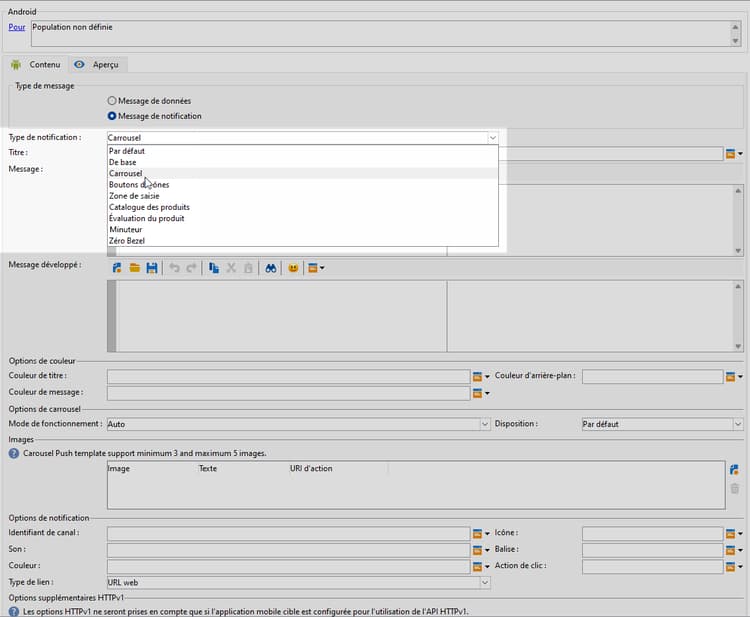
Task: Choose Zéro Bezel option in list
Action: click(303, 241)
